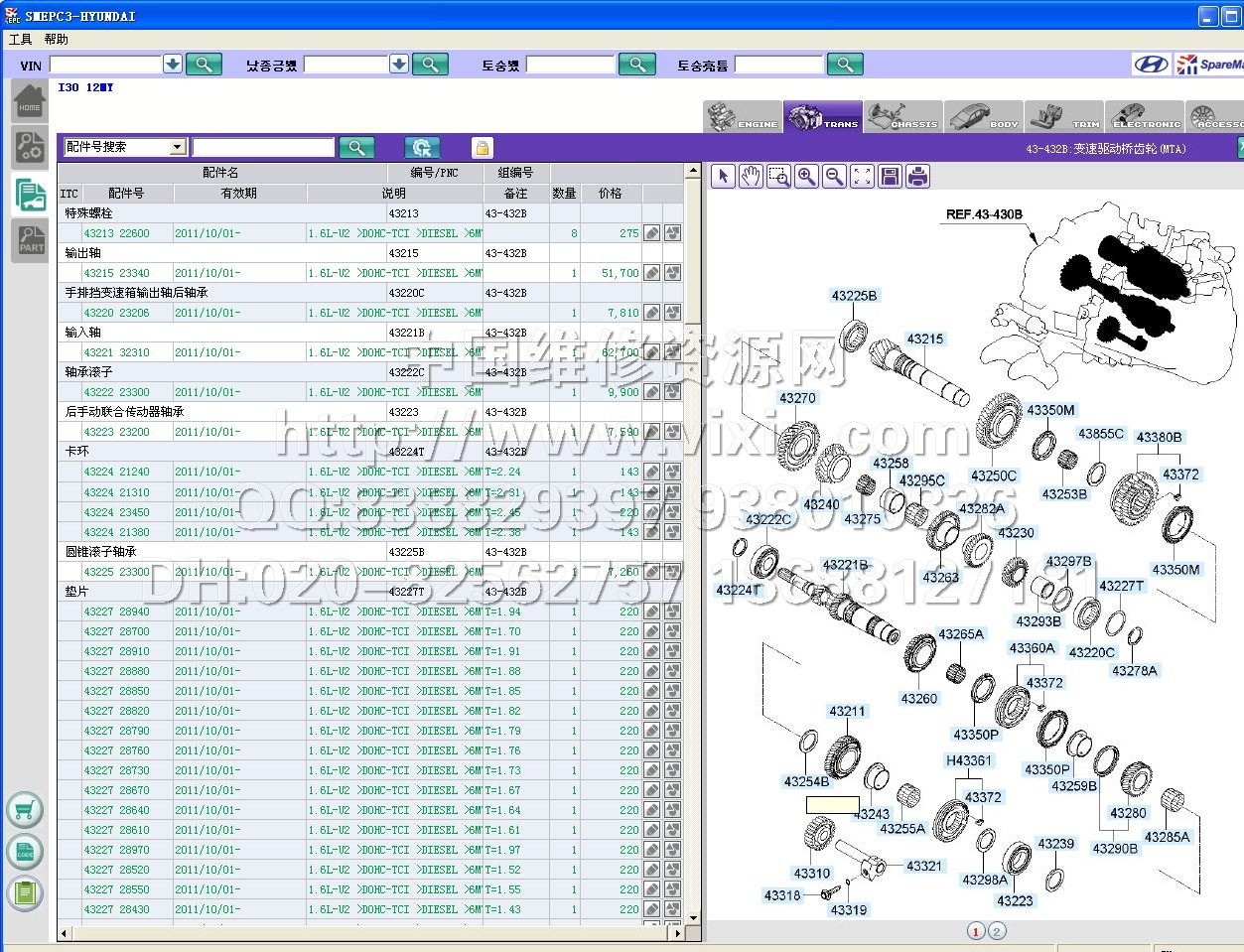The image size is (1244, 952).
Task: Print the diagram using the printer icon
Action: [x=918, y=177]
